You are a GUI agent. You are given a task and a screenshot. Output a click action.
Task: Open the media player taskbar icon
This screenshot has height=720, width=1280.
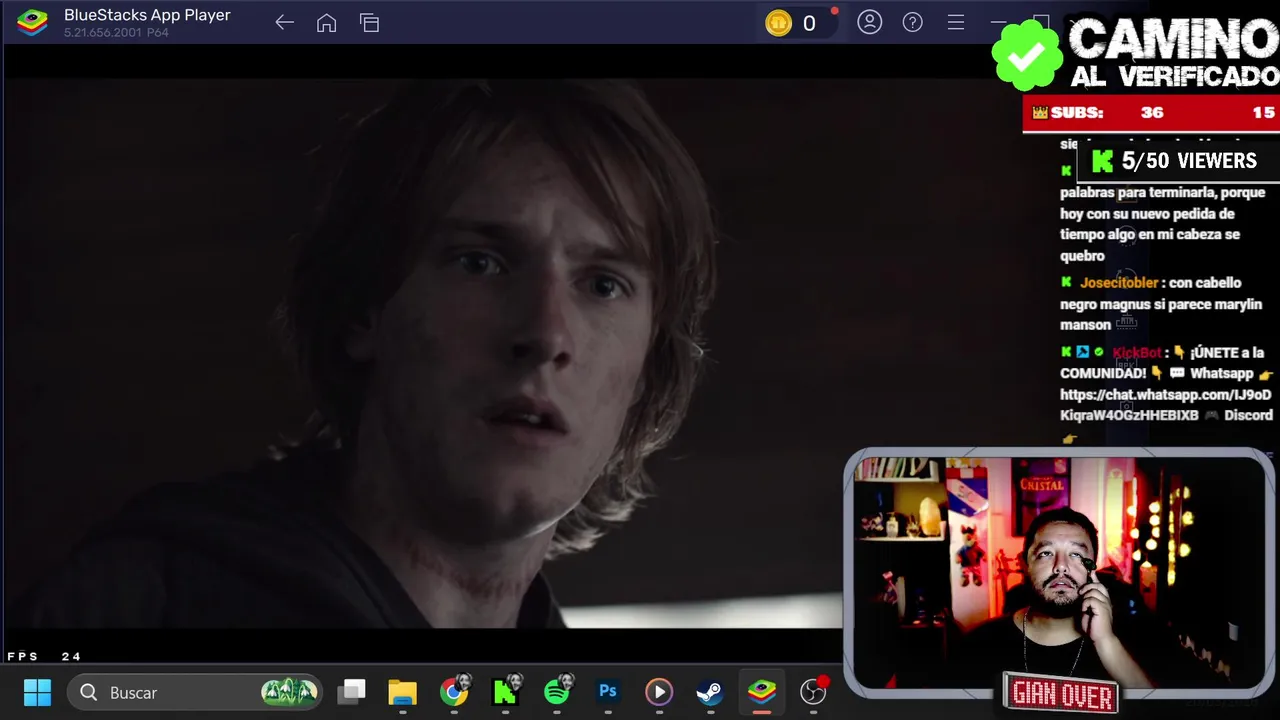tap(658, 692)
